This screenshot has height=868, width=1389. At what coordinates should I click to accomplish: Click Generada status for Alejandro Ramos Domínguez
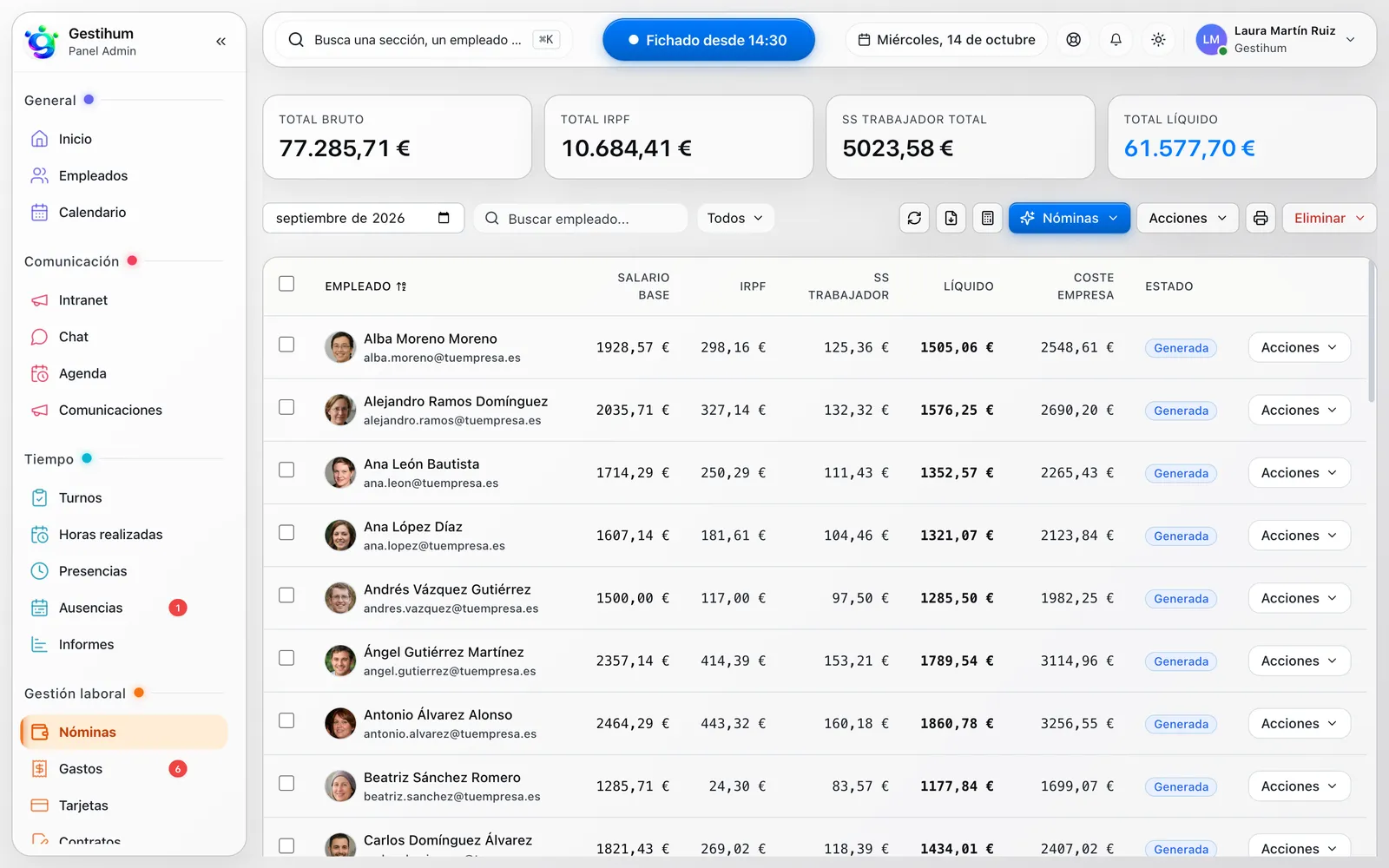coord(1181,411)
